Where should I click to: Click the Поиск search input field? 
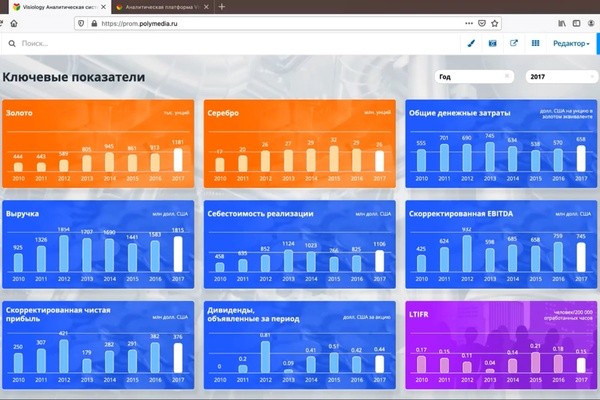[120, 44]
